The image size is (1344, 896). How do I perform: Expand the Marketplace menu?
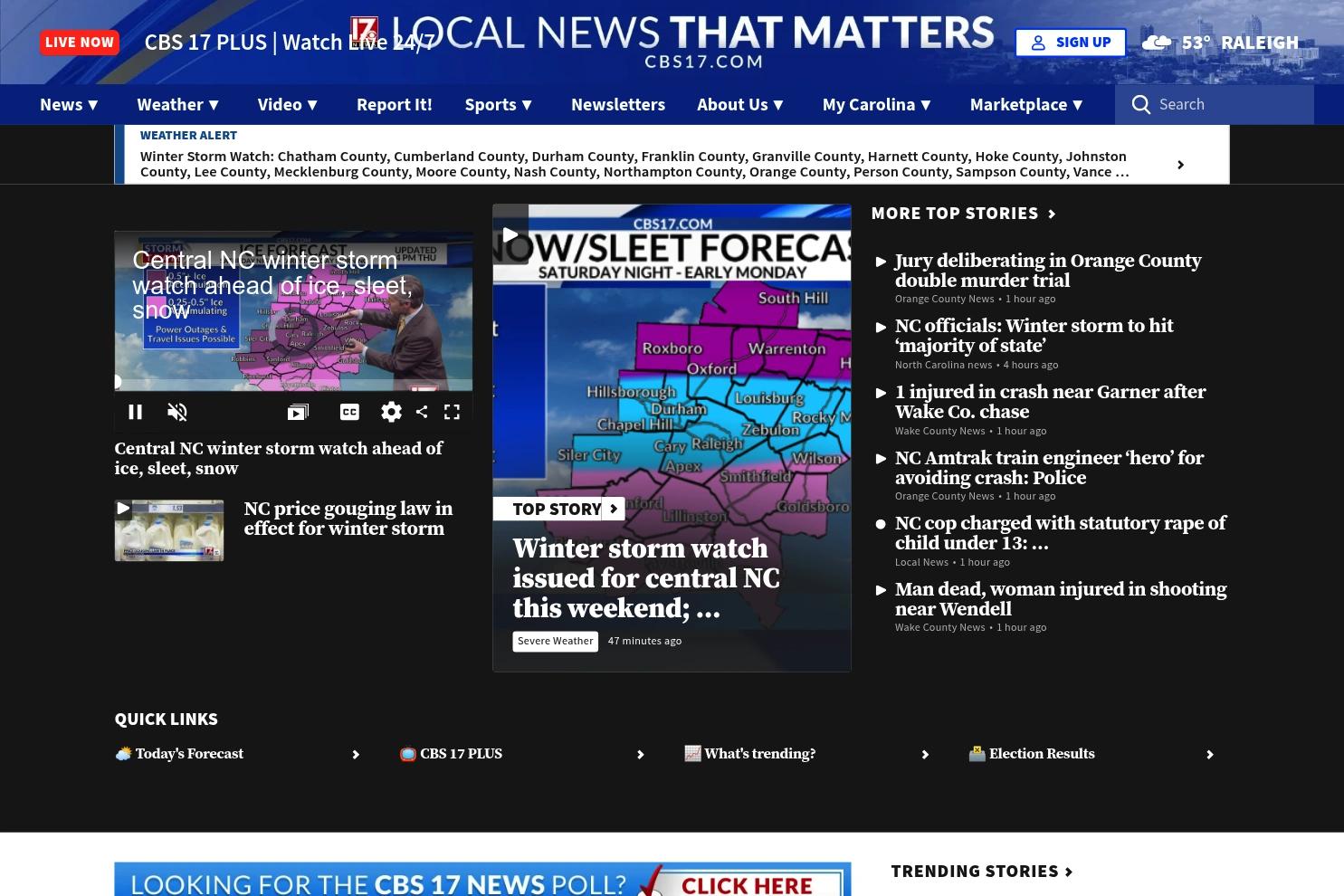1028,104
